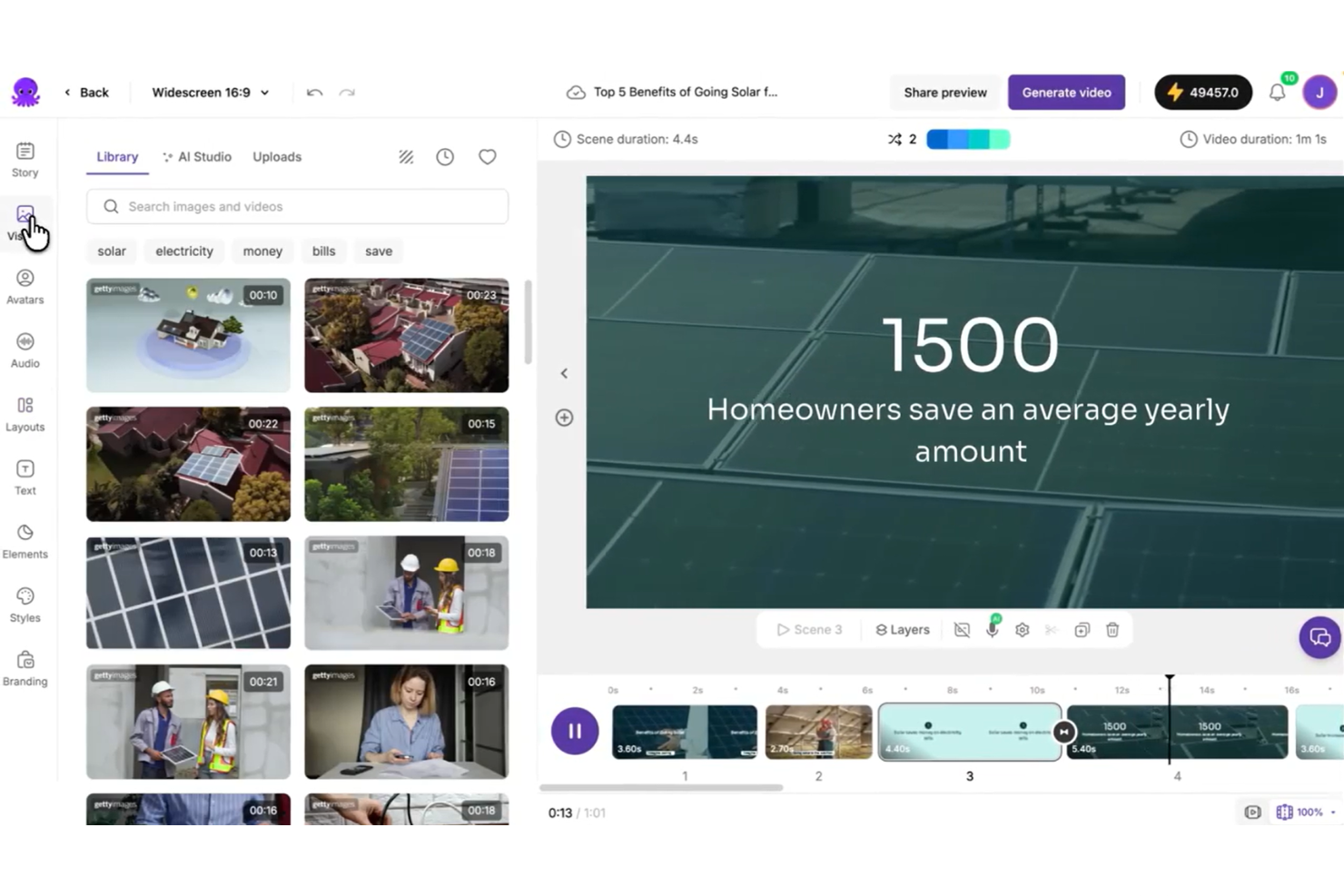The width and height of the screenshot is (1344, 896).
Task: Open the Audio panel
Action: point(25,350)
